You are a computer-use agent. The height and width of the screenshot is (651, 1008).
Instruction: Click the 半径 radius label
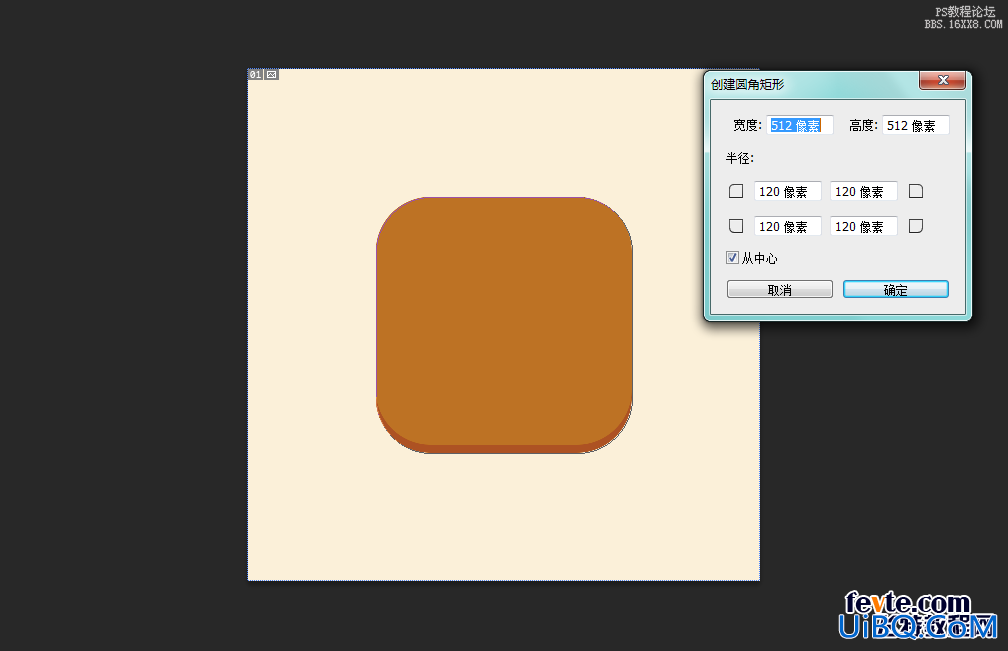pyautogui.click(x=740, y=158)
